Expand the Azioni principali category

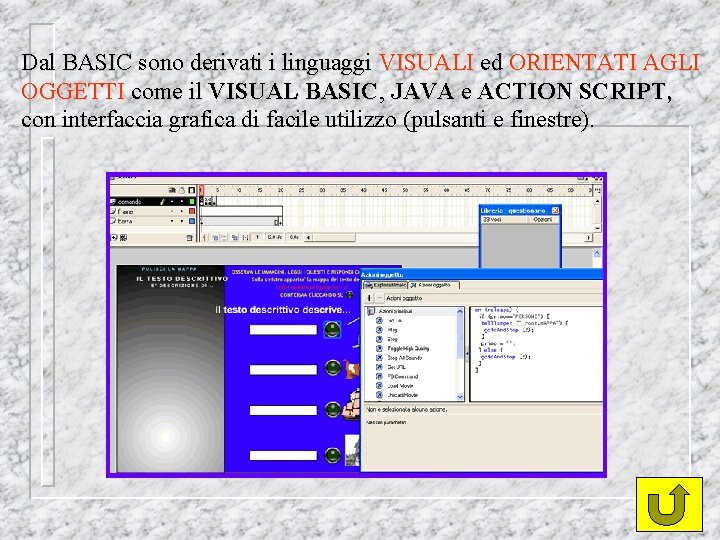[395, 311]
